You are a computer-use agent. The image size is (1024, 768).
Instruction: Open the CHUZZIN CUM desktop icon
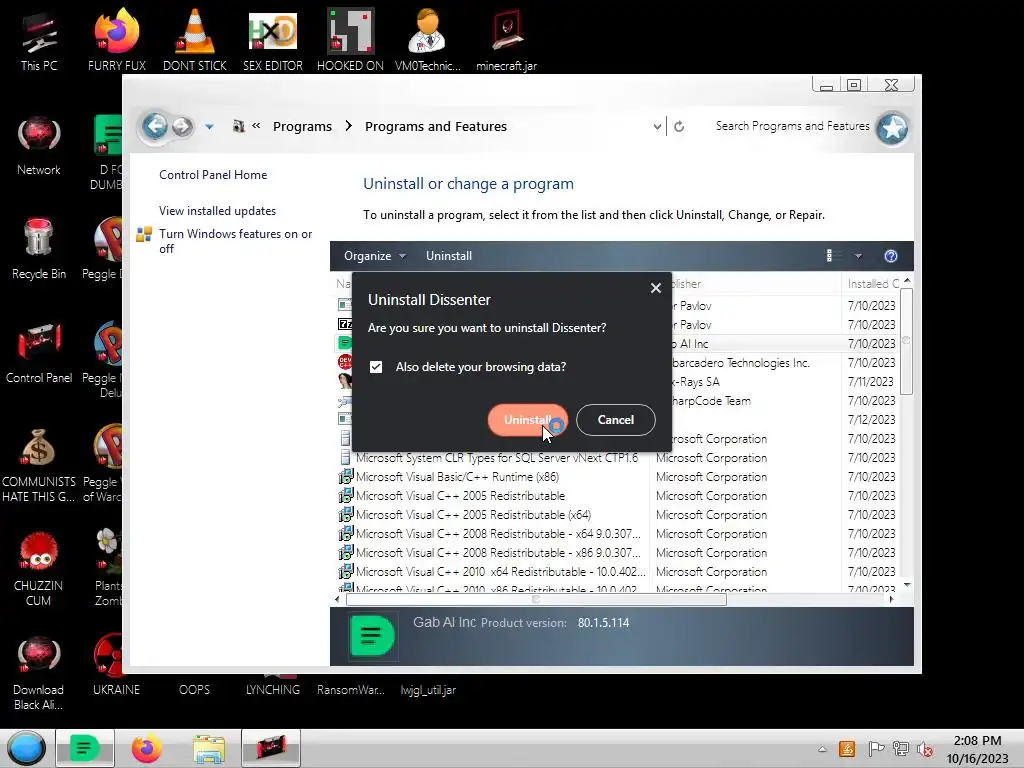click(39, 568)
